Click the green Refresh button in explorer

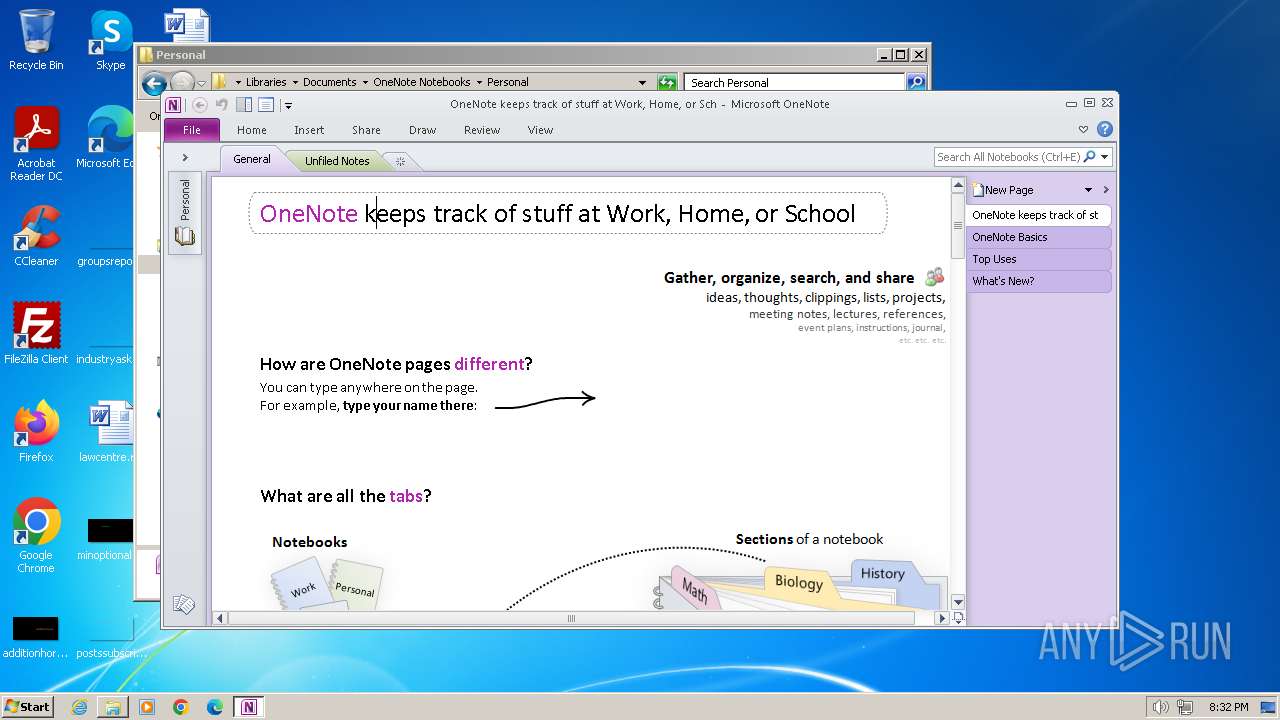[x=667, y=83]
